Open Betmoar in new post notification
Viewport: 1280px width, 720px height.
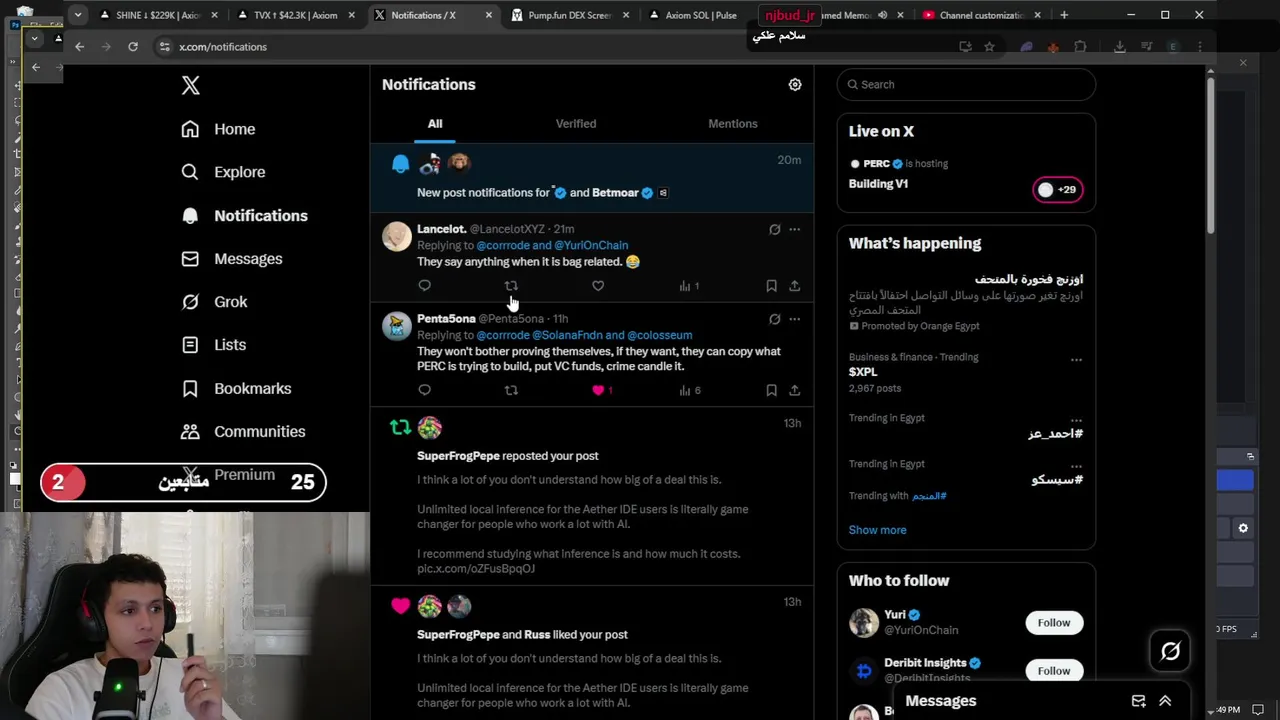615,193
